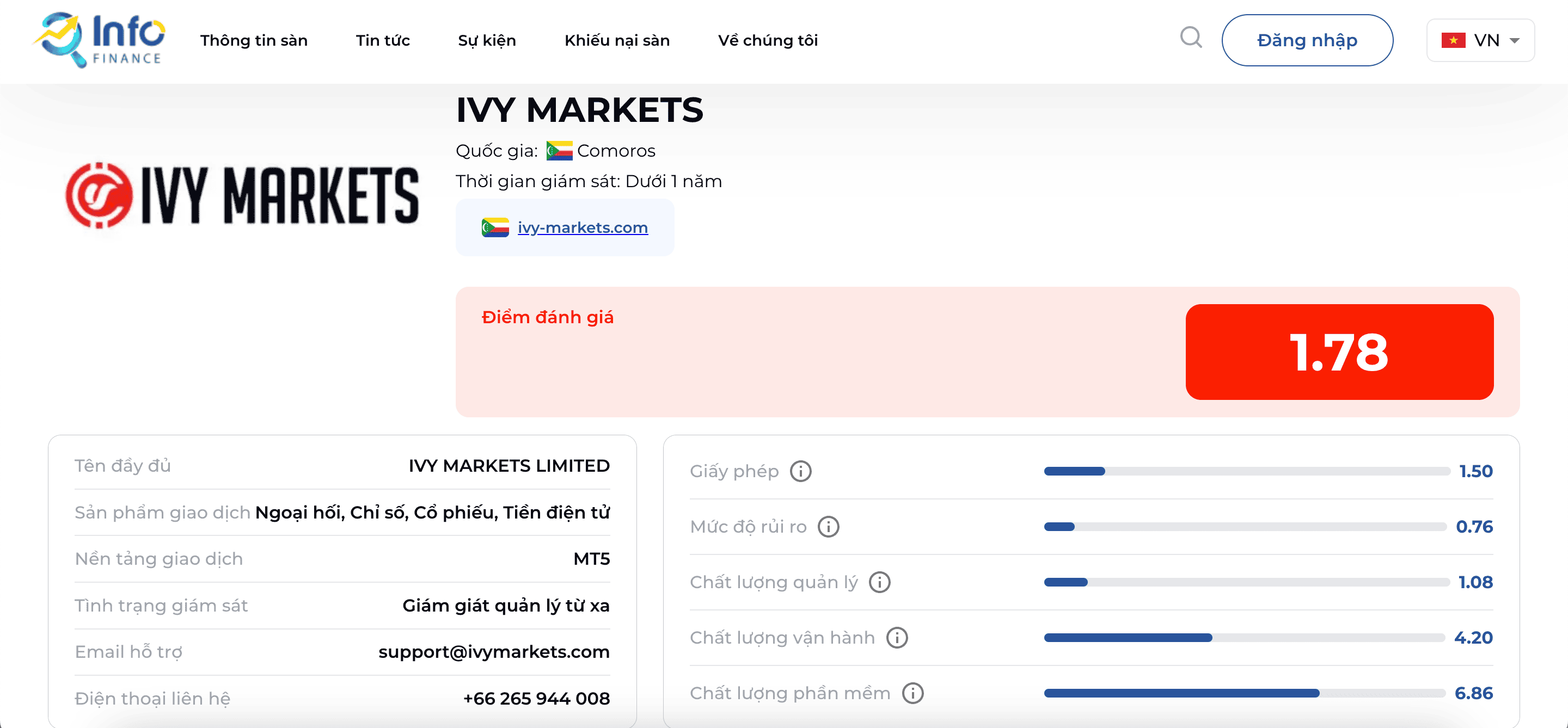Click the Comoros country name
The width and height of the screenshot is (1568, 728).
point(616,150)
